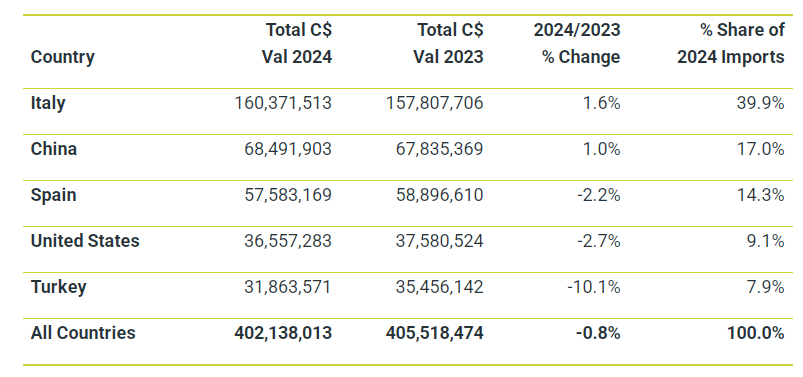Click the All Countries total label
The height and width of the screenshot is (377, 803).
tap(83, 333)
